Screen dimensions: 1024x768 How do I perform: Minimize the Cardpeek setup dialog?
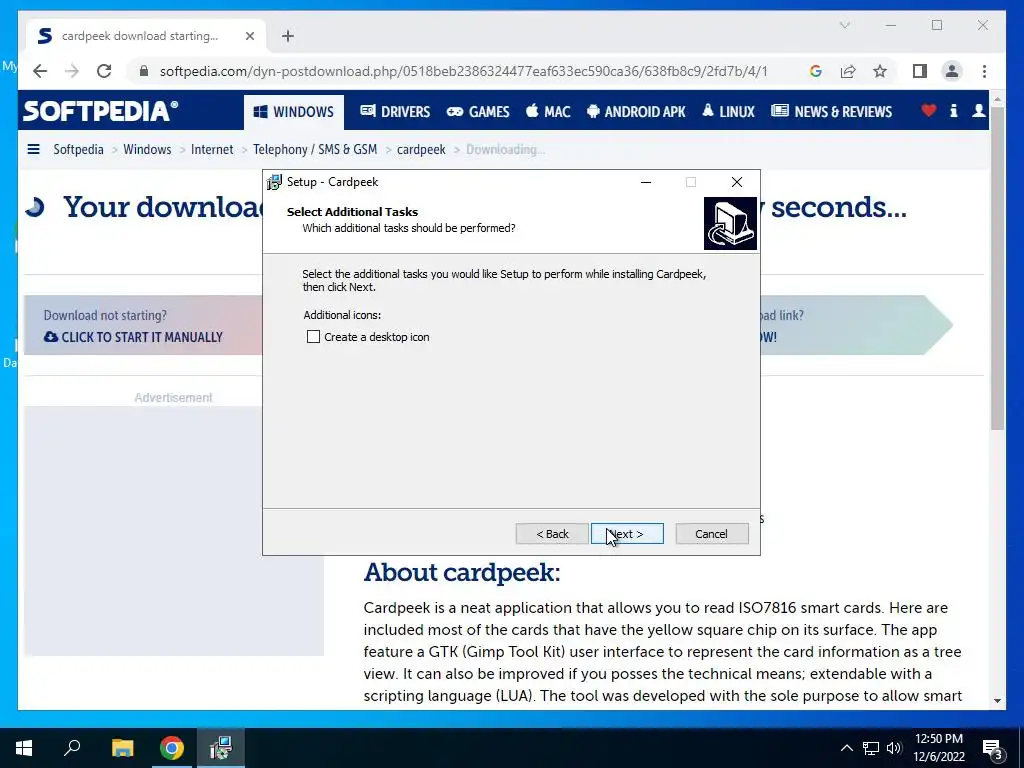(x=646, y=182)
